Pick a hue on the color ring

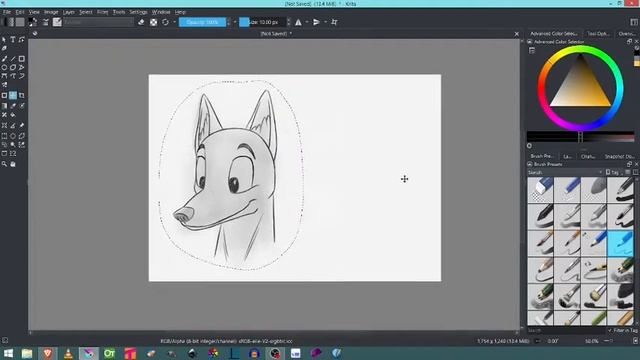pos(580,50)
